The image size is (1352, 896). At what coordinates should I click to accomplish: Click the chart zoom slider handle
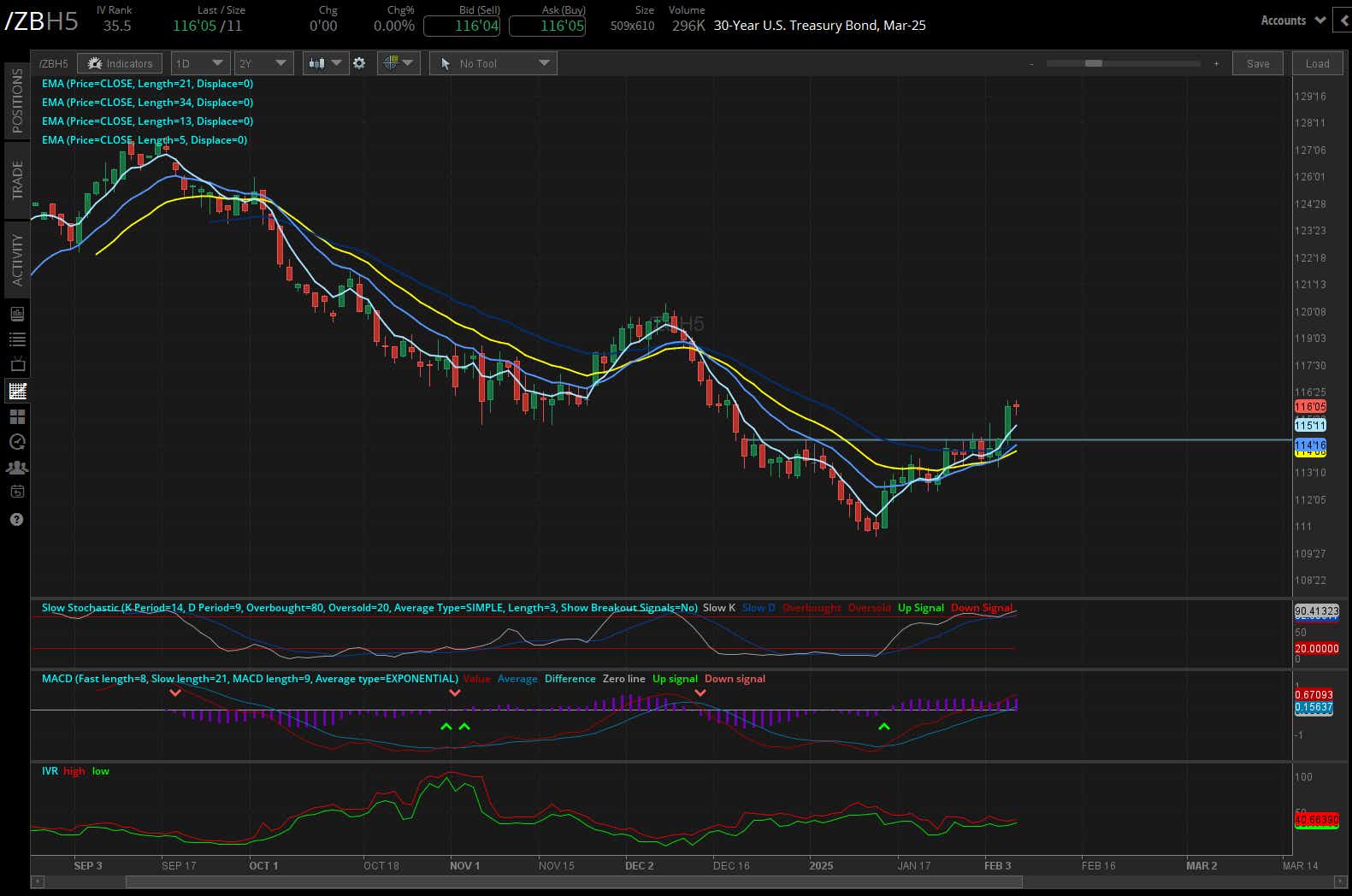[x=1093, y=63]
